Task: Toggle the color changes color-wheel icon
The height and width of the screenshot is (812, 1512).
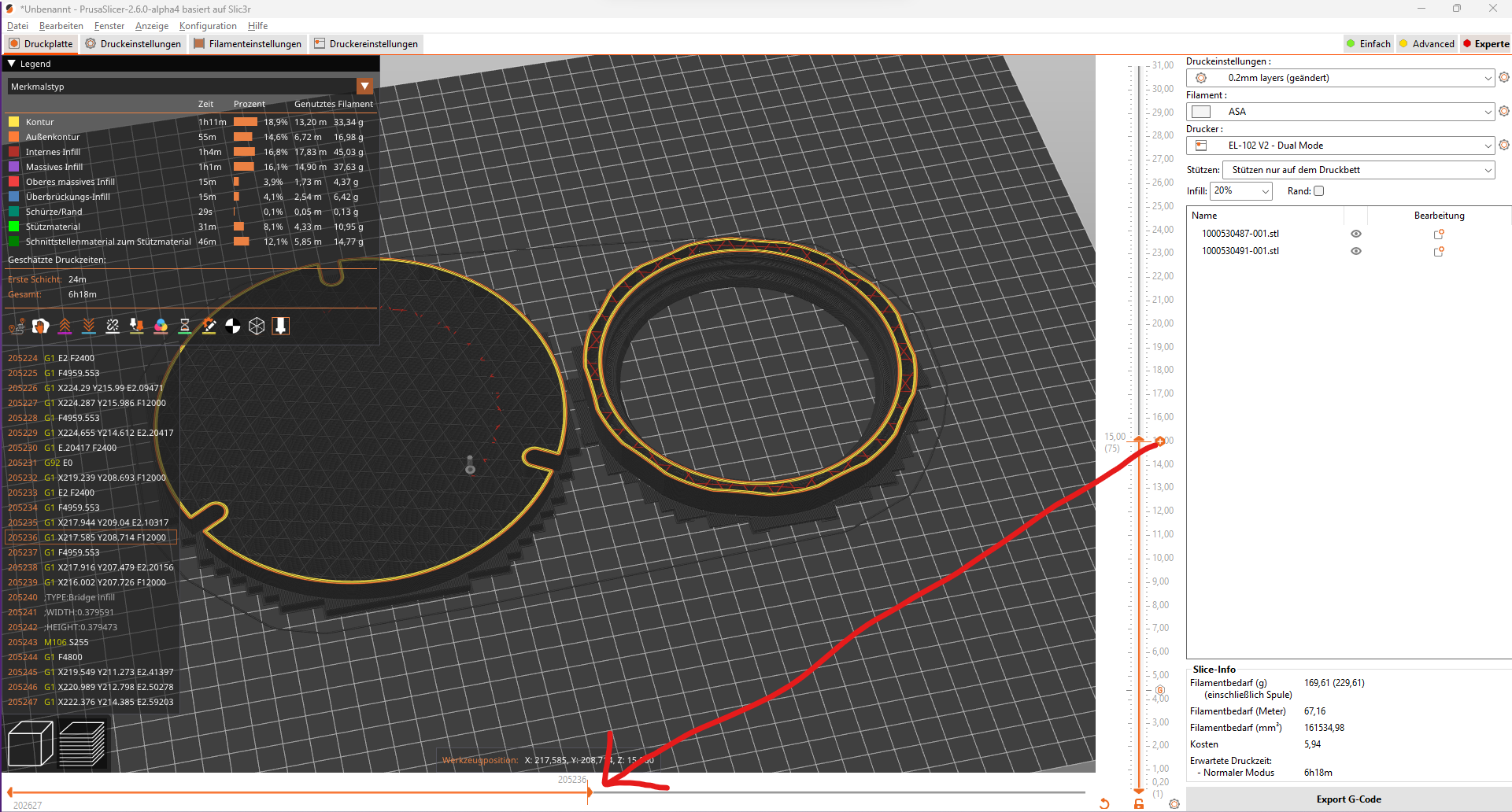Action: (161, 326)
